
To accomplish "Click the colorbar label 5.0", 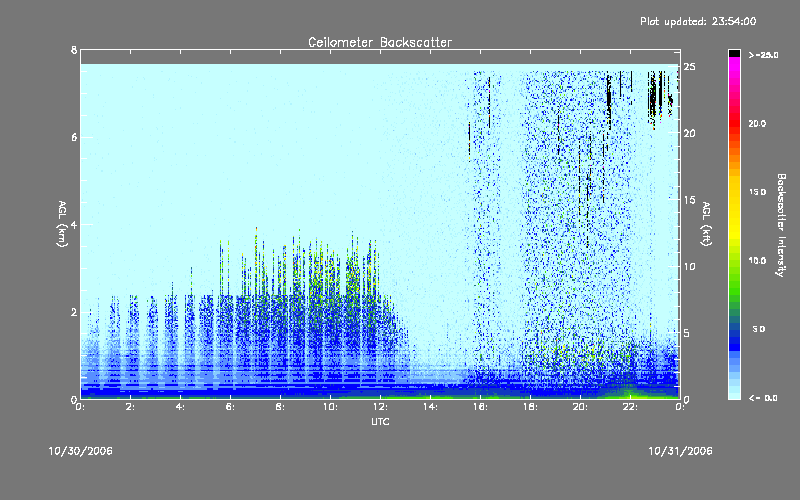I will coord(759,329).
